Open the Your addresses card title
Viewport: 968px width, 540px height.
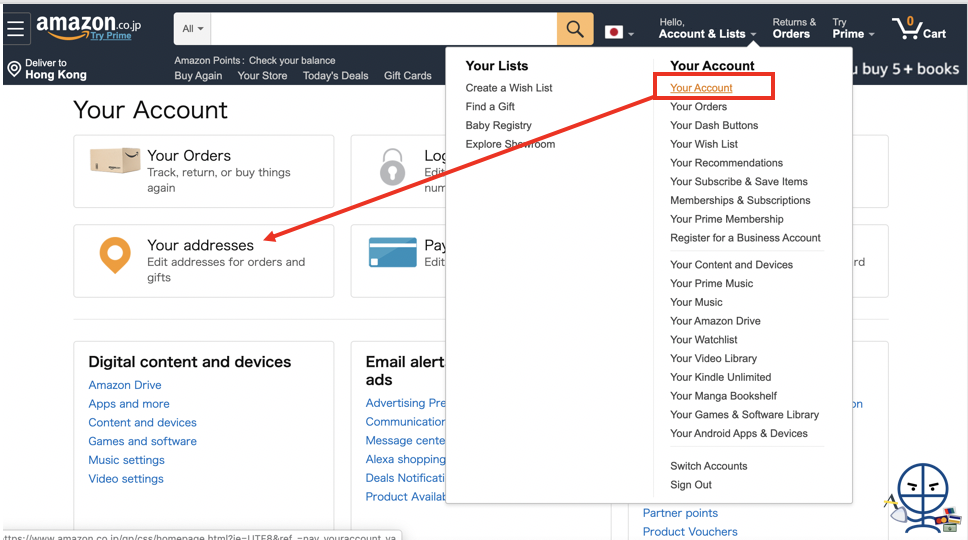pyautogui.click(x=200, y=245)
